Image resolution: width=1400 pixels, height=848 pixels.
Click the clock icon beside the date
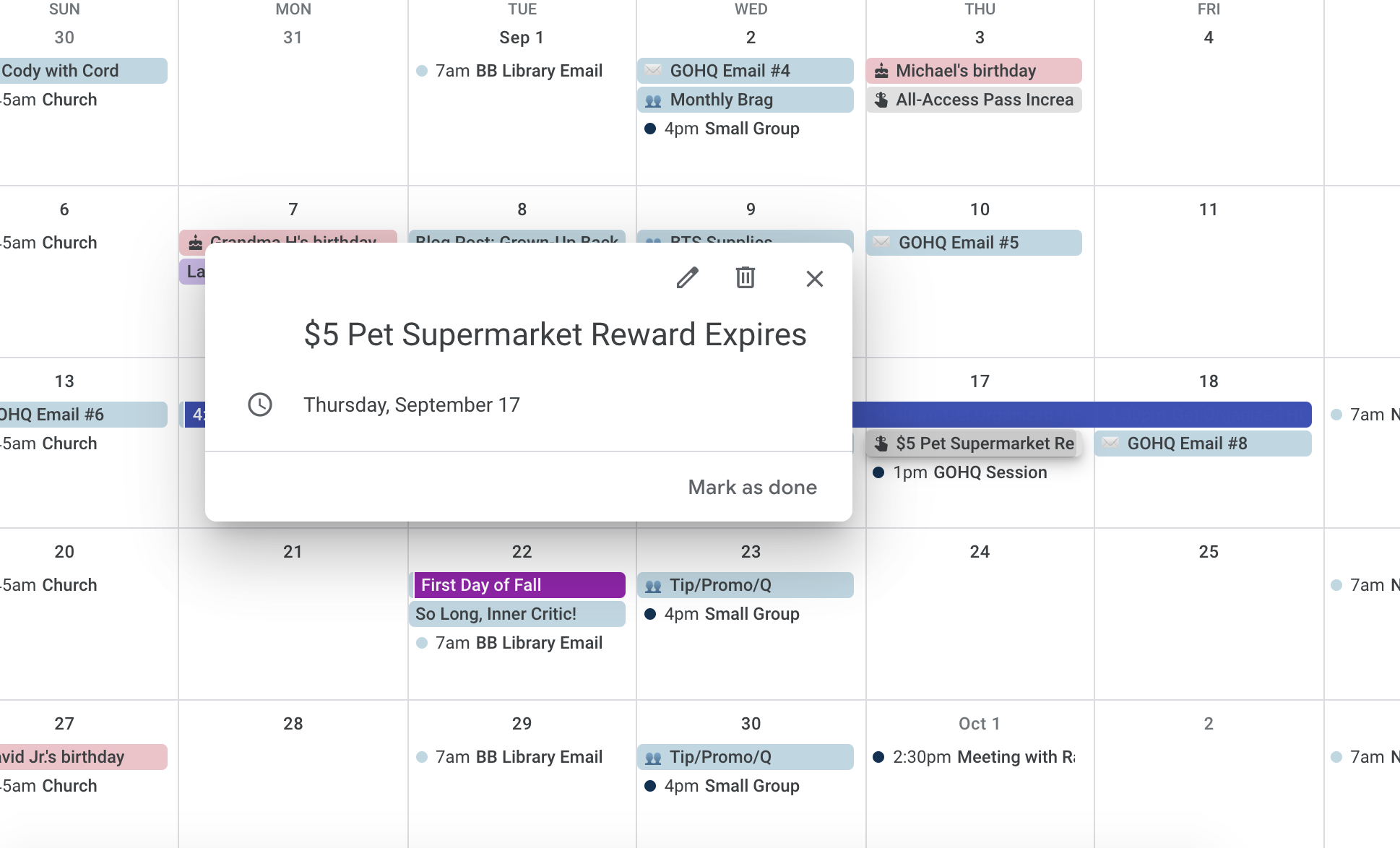tap(260, 404)
